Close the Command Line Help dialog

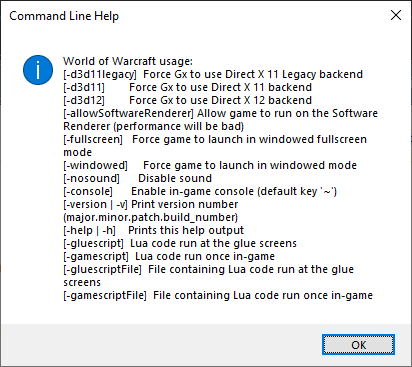click(x=396, y=15)
